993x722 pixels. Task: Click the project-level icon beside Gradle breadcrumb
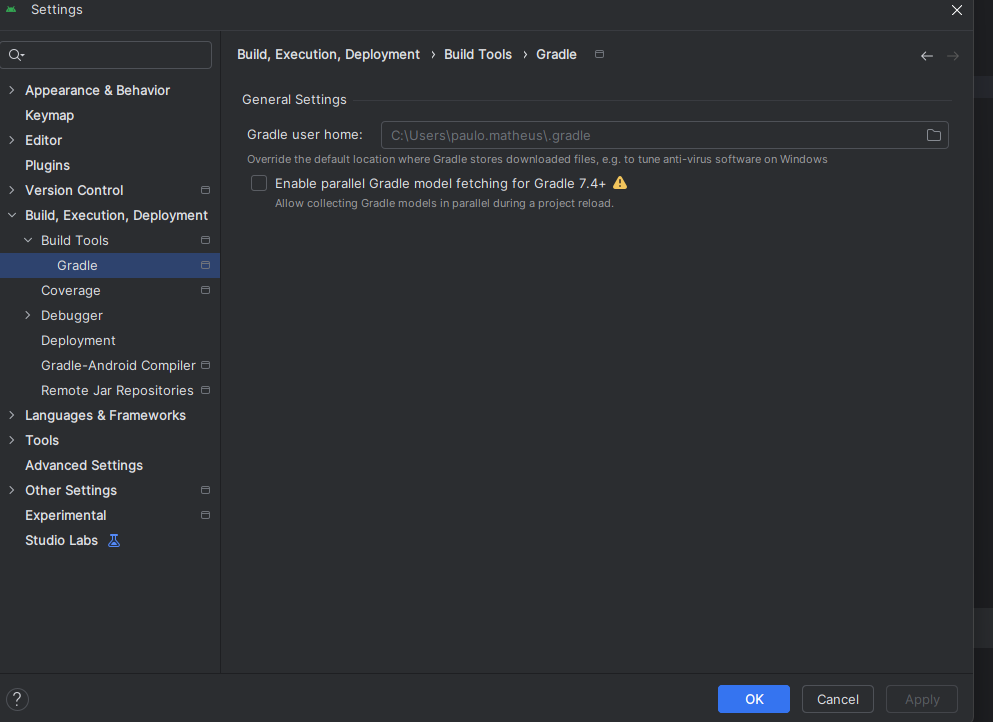point(599,55)
